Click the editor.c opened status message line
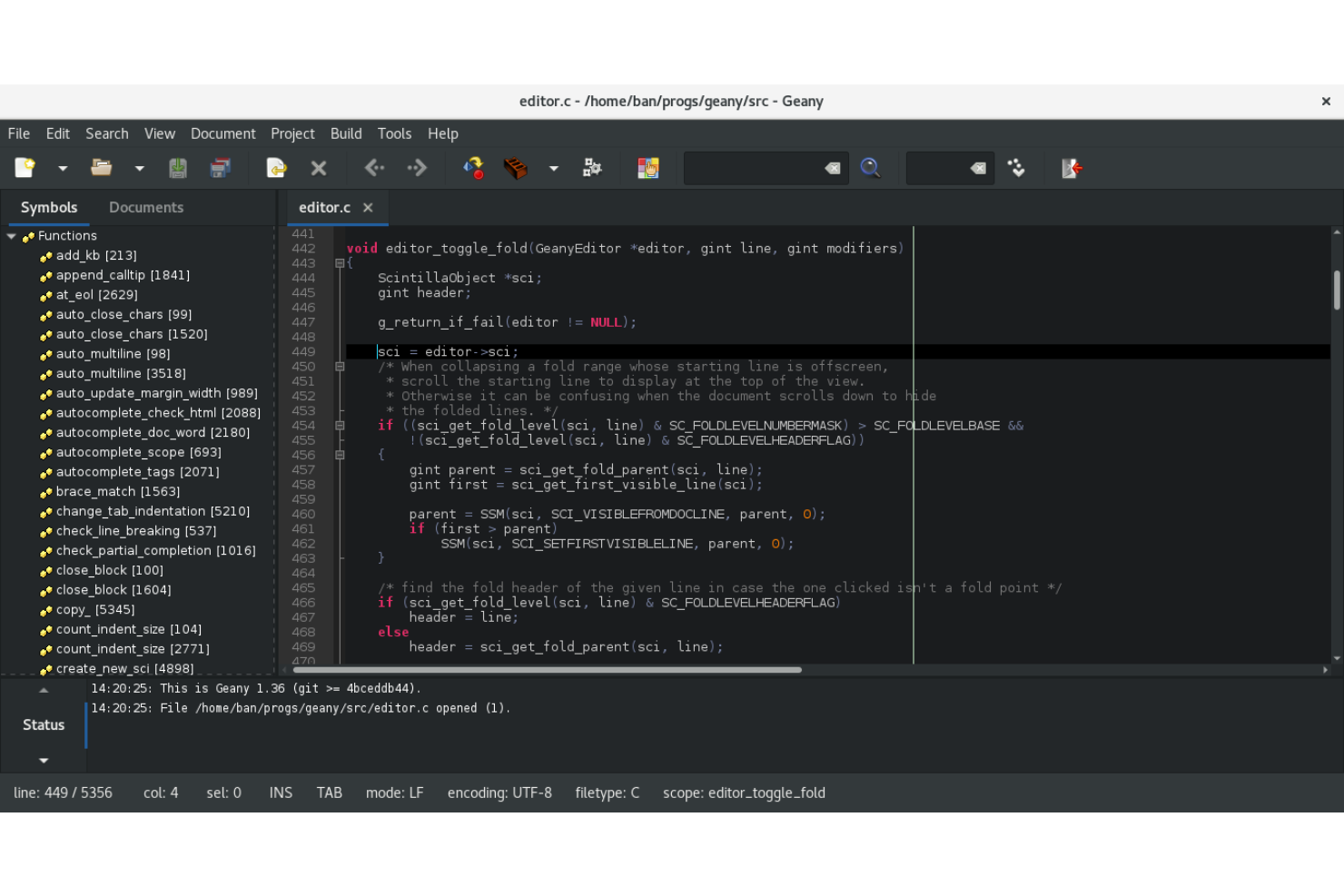 (301, 708)
